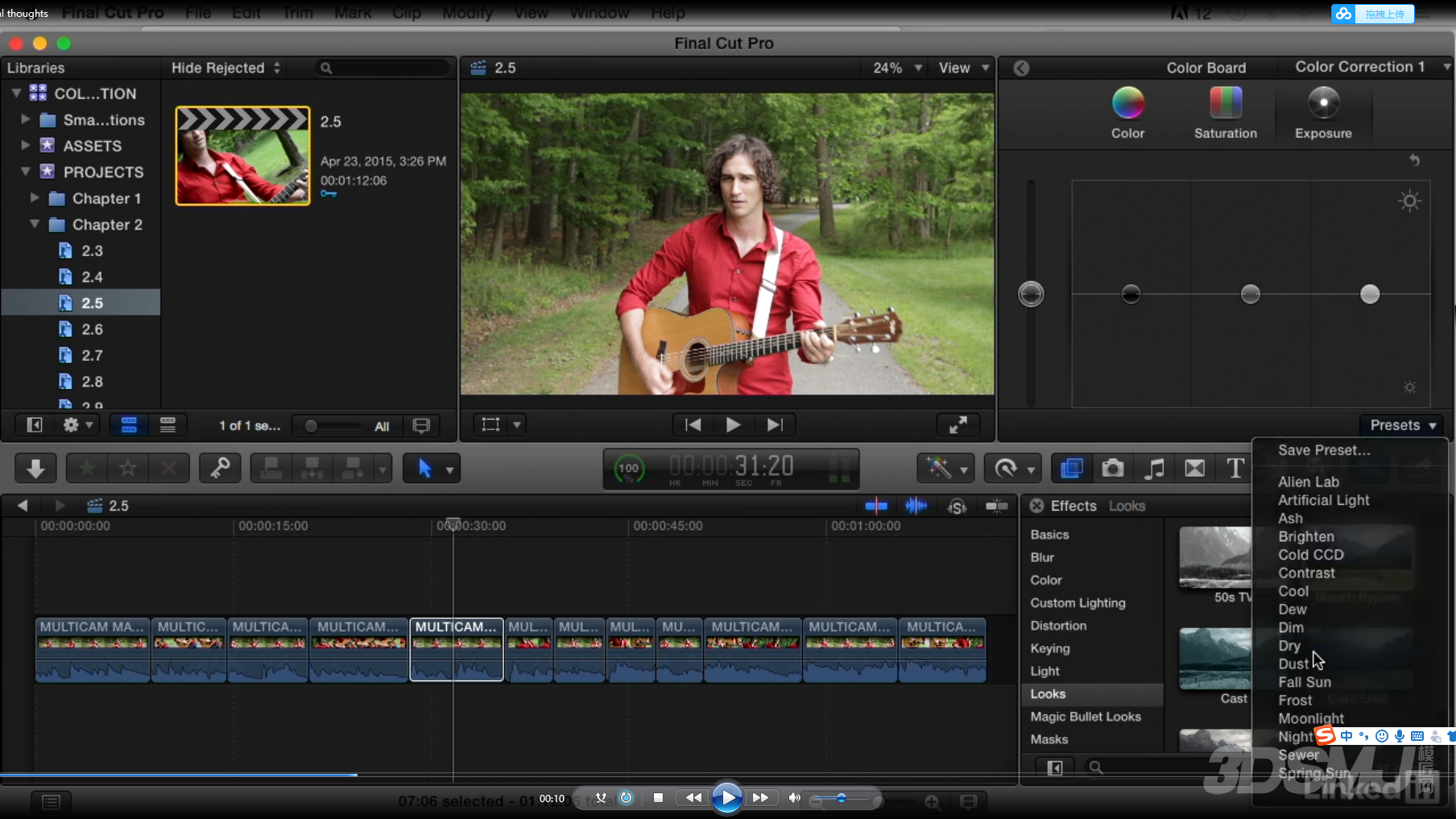Open the magic wand enhancements menu

pyautogui.click(x=946, y=468)
